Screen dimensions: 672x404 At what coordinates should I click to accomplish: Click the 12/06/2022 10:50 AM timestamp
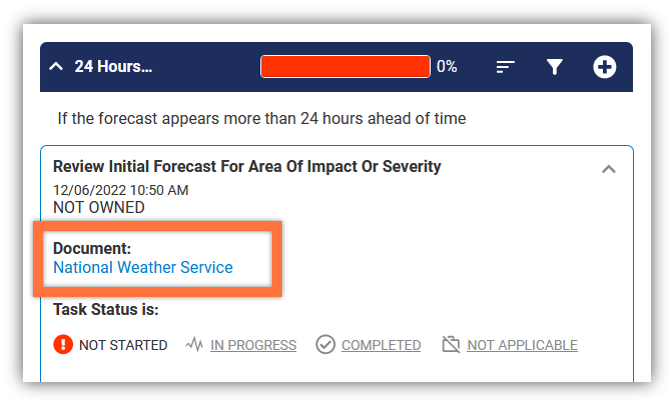point(121,190)
